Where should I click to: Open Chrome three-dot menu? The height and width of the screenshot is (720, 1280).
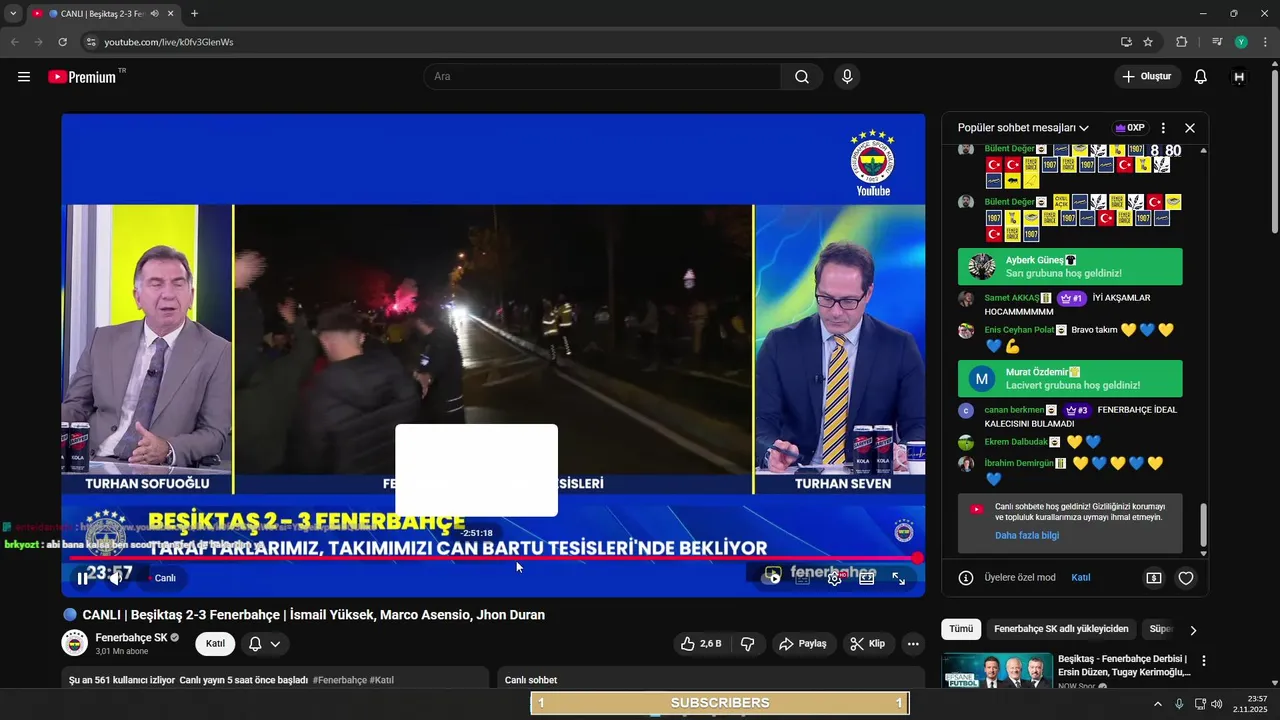point(1266,42)
